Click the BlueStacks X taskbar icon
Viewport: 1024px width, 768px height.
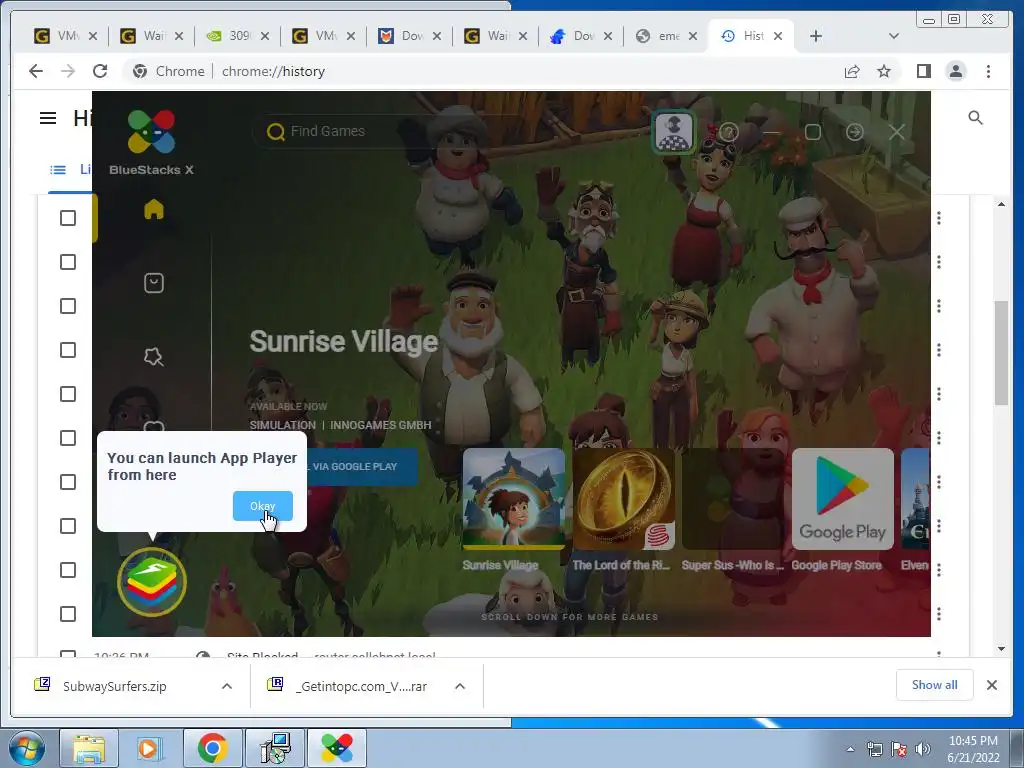pos(337,748)
